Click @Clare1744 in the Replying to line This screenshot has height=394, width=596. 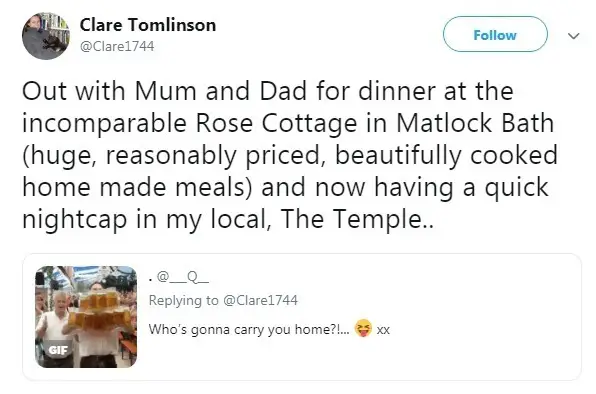coord(260,300)
